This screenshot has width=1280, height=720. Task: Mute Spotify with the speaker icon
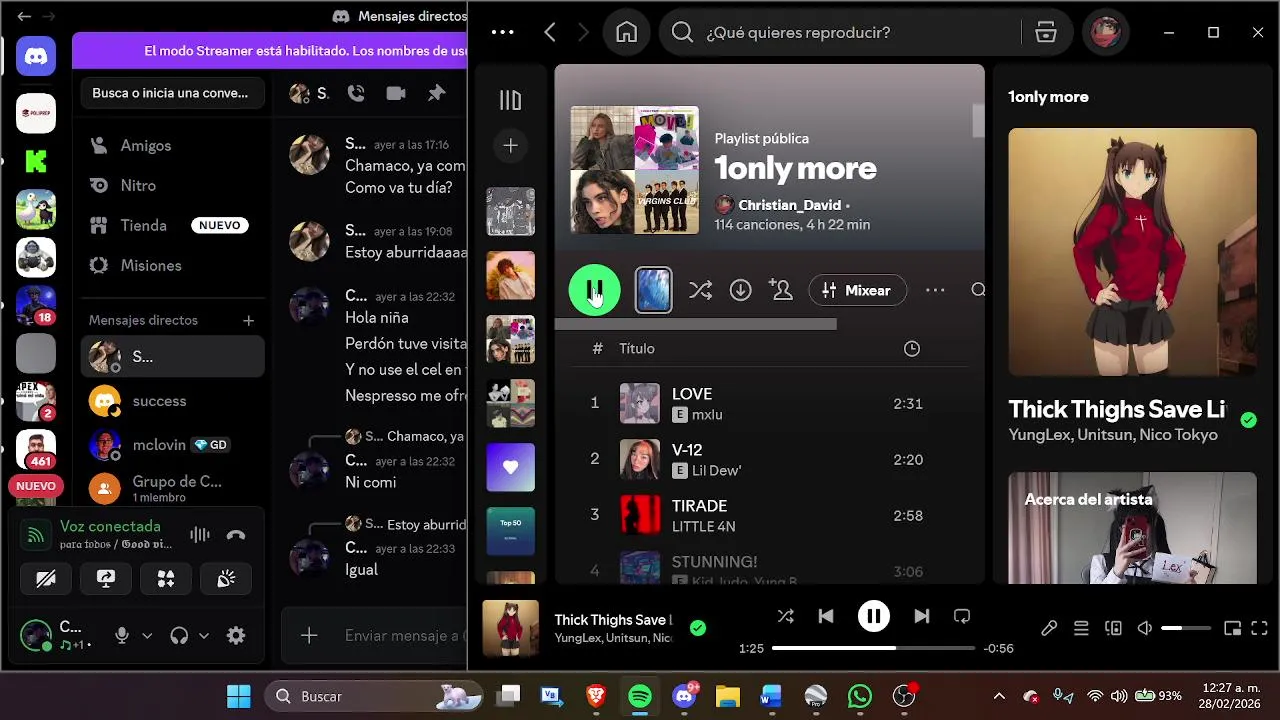(x=1145, y=629)
